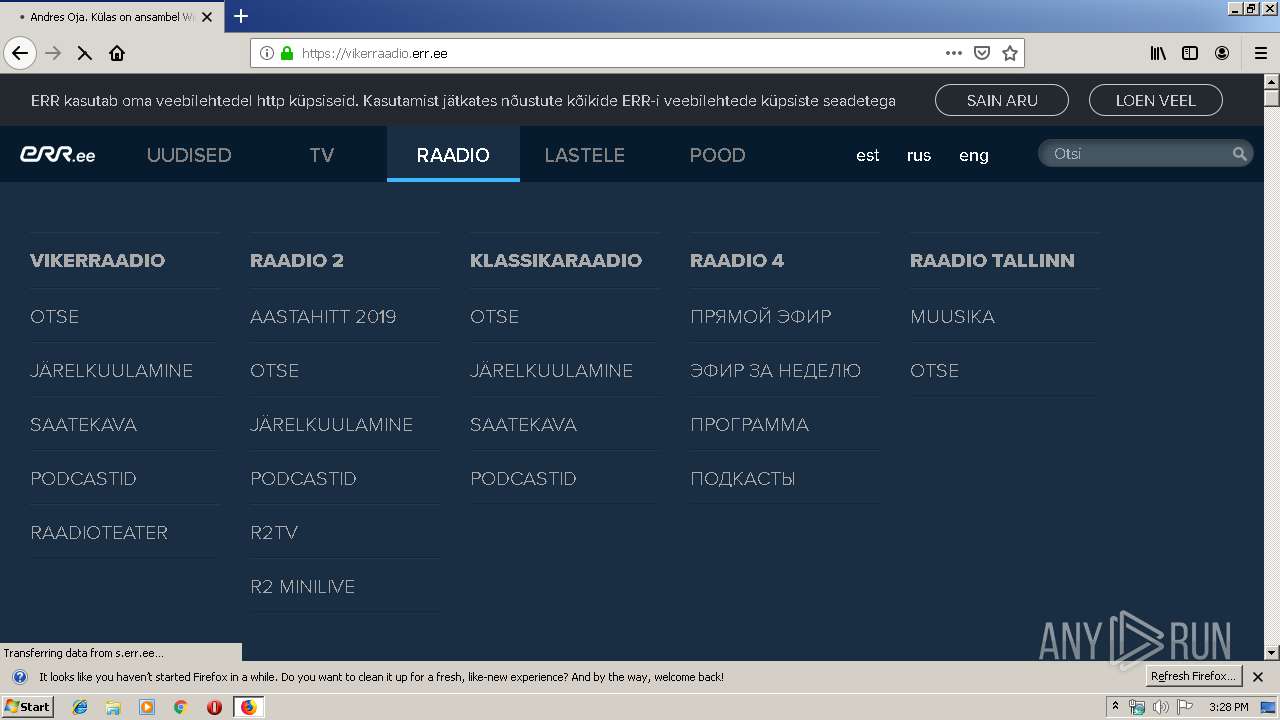The image size is (1280, 720).
Task: Show hidden tray icons arrow
Action: (x=1116, y=707)
